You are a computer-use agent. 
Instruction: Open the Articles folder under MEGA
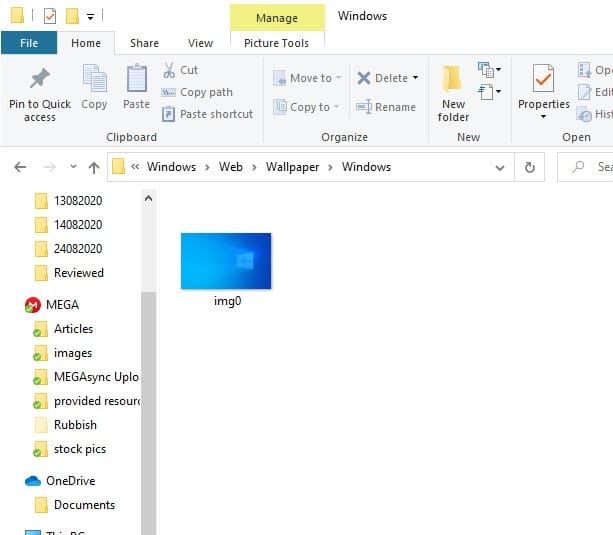pos(64,329)
